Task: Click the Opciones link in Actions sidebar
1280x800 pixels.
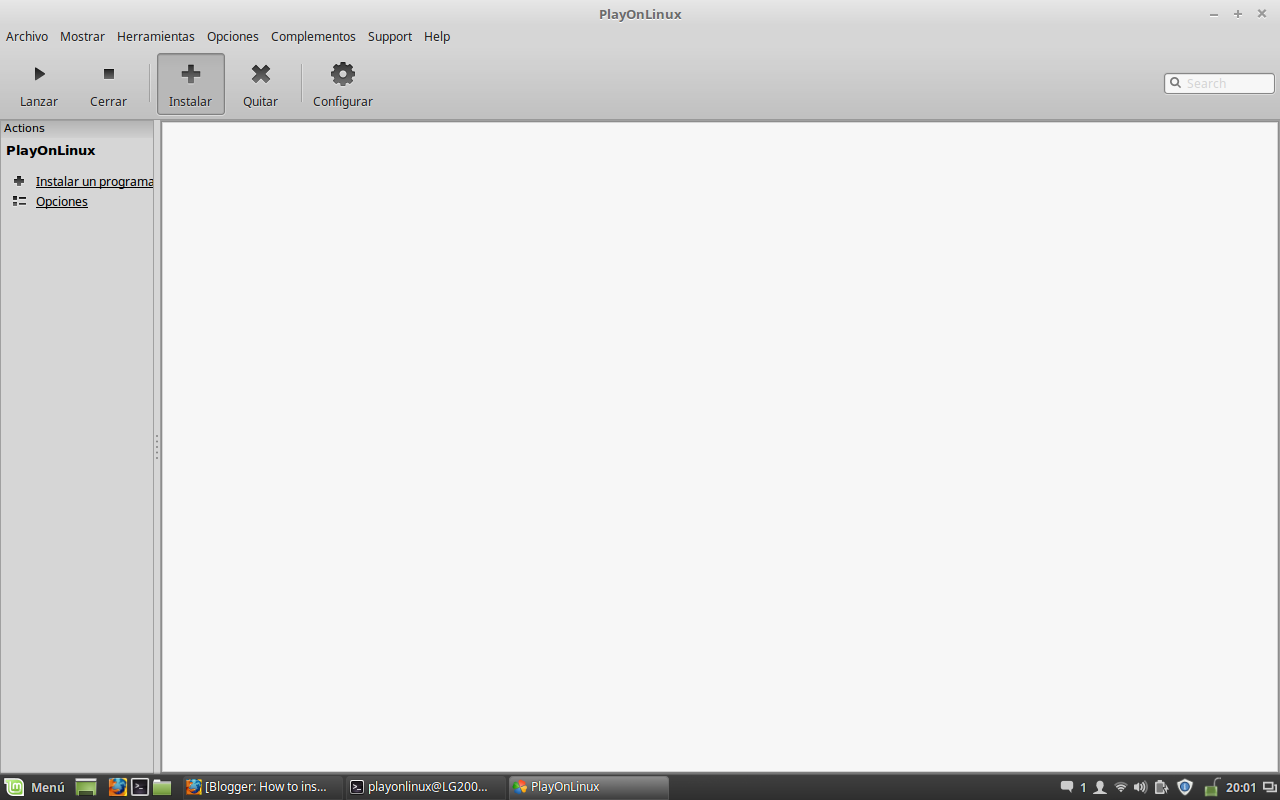Action: click(62, 201)
